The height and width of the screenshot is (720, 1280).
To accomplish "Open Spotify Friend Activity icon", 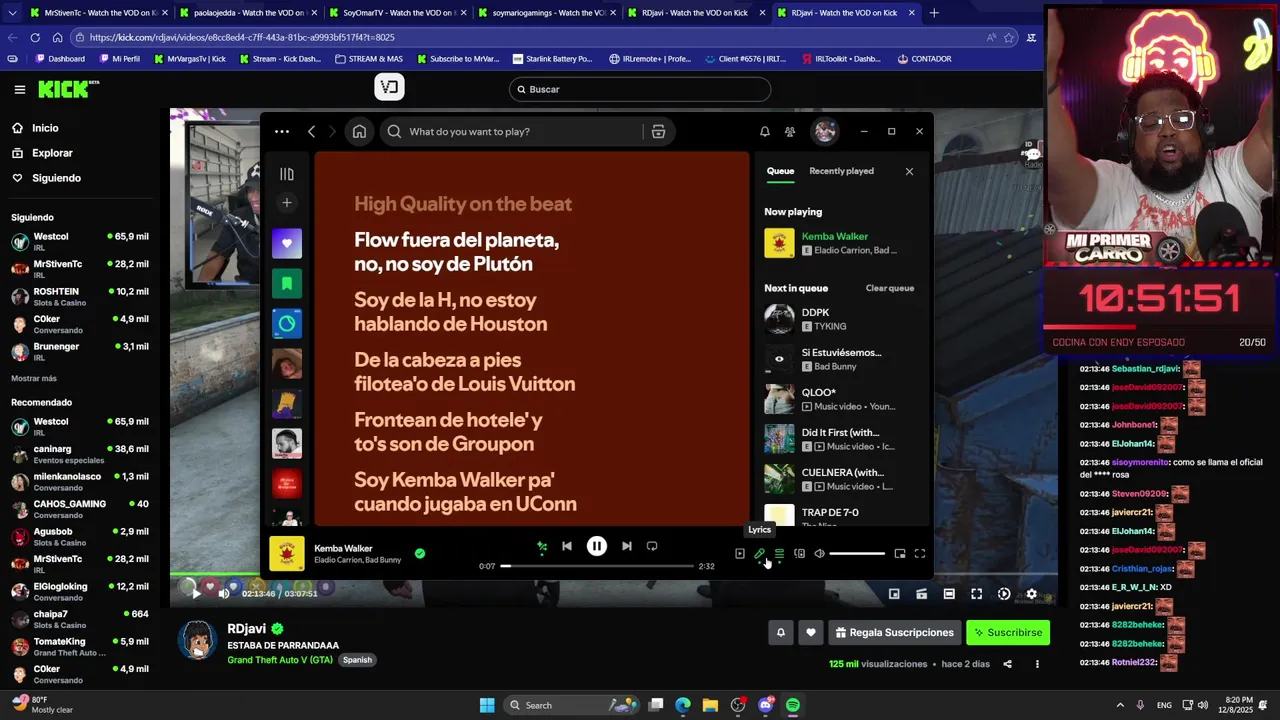I will click(x=790, y=131).
